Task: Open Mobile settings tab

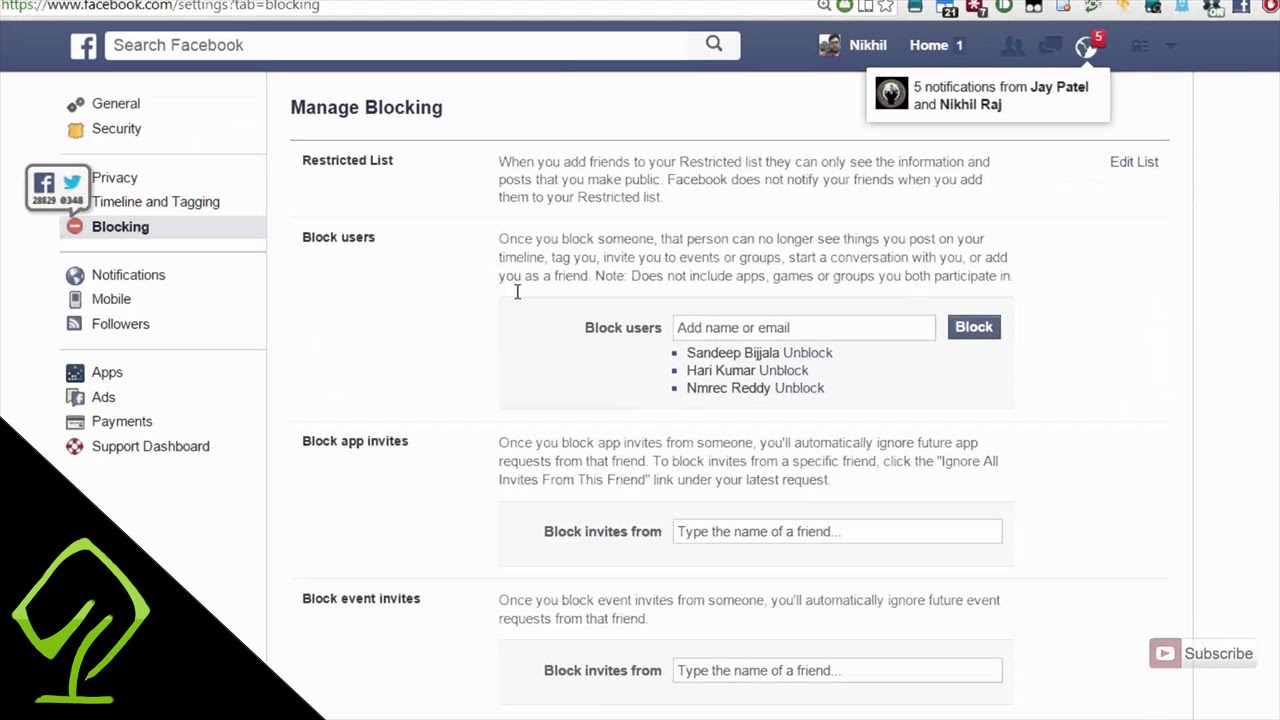Action: pos(111,299)
